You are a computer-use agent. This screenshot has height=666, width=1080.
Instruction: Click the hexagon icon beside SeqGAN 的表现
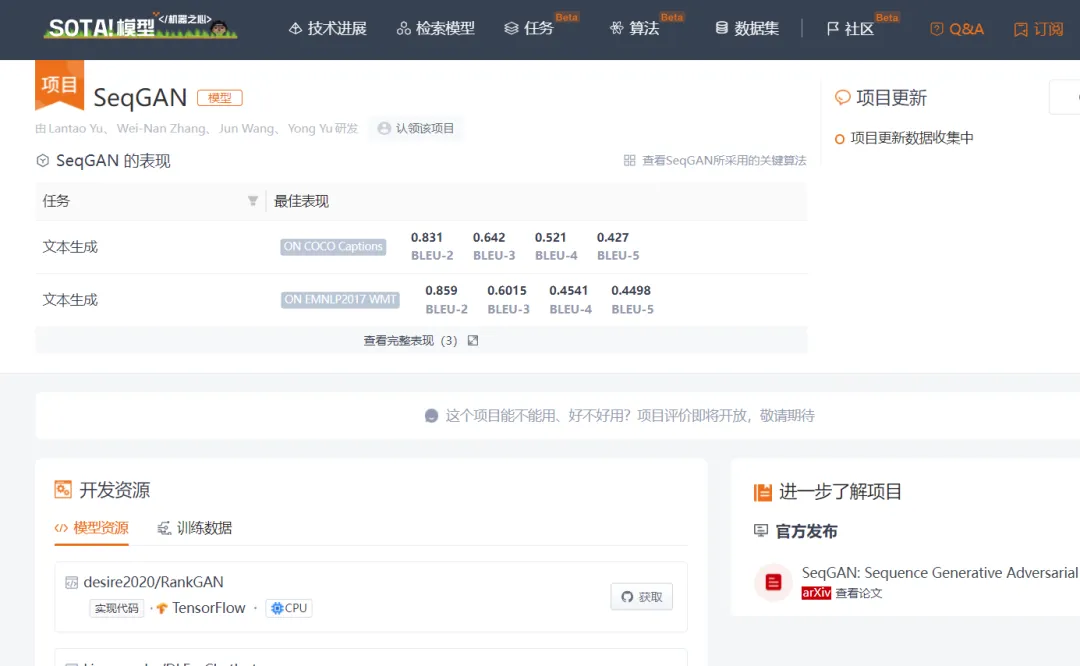point(43,160)
